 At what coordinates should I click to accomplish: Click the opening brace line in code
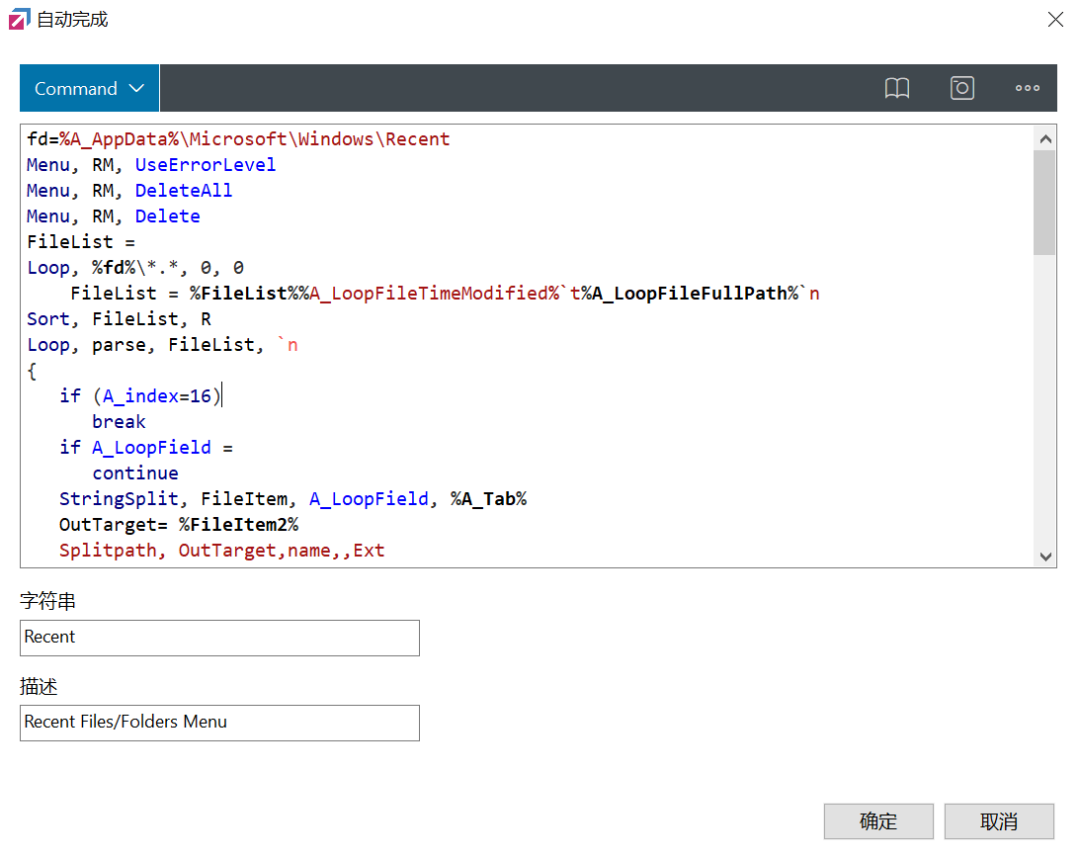click(x=32, y=371)
